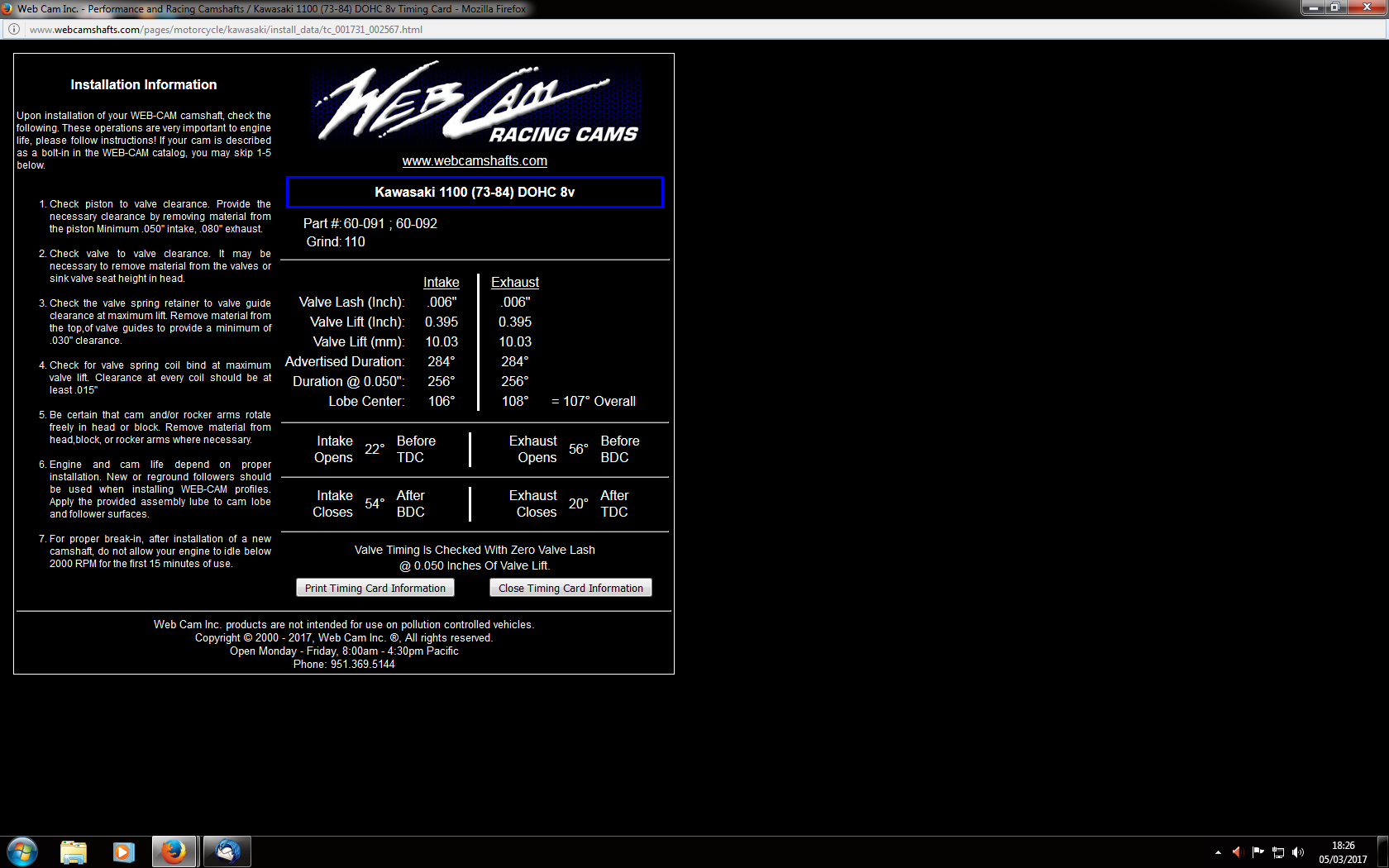The height and width of the screenshot is (868, 1389).
Task: Click the network connection tray icon
Action: coord(1278,852)
